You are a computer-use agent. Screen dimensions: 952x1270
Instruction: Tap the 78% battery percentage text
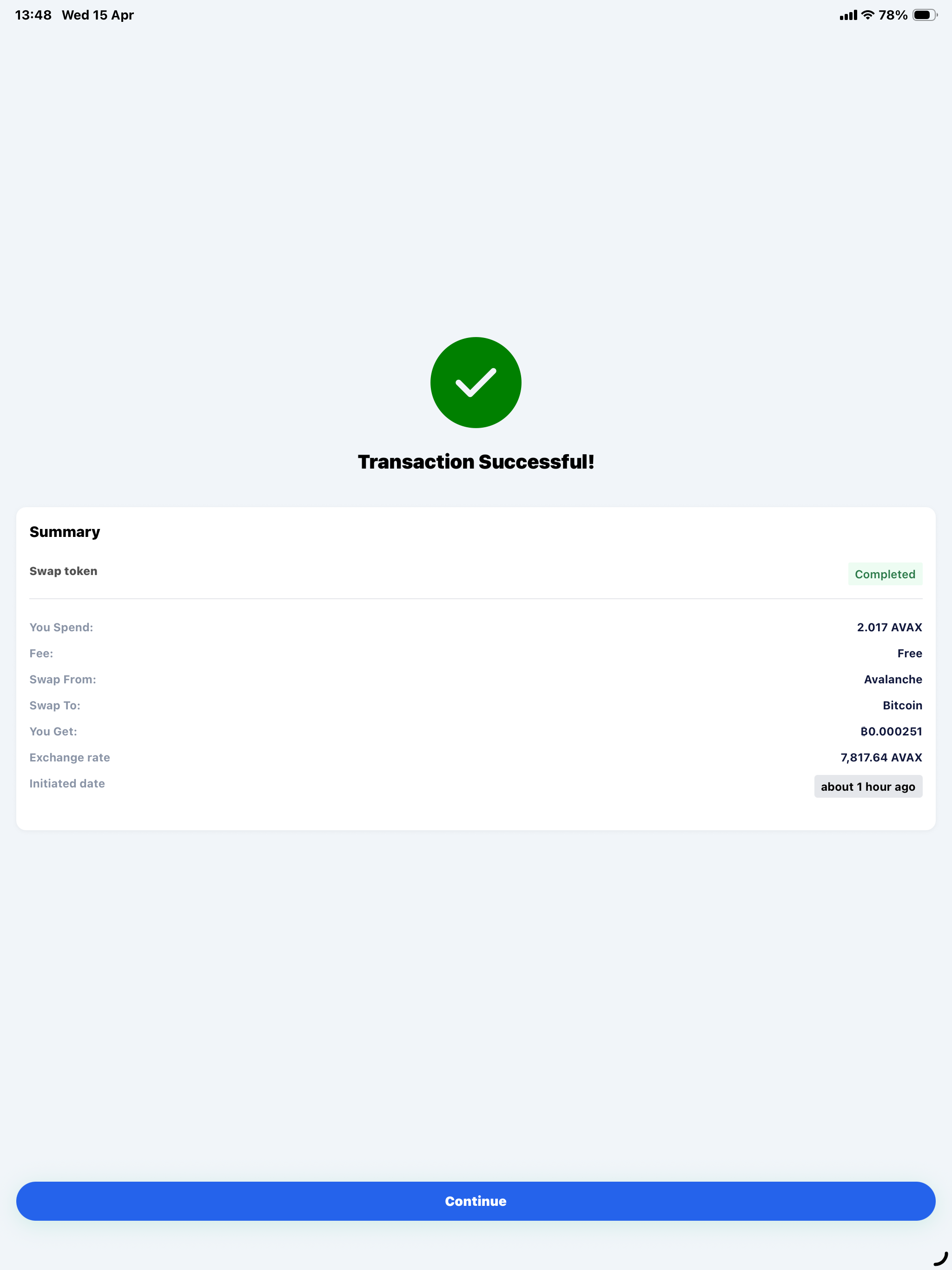point(893,15)
